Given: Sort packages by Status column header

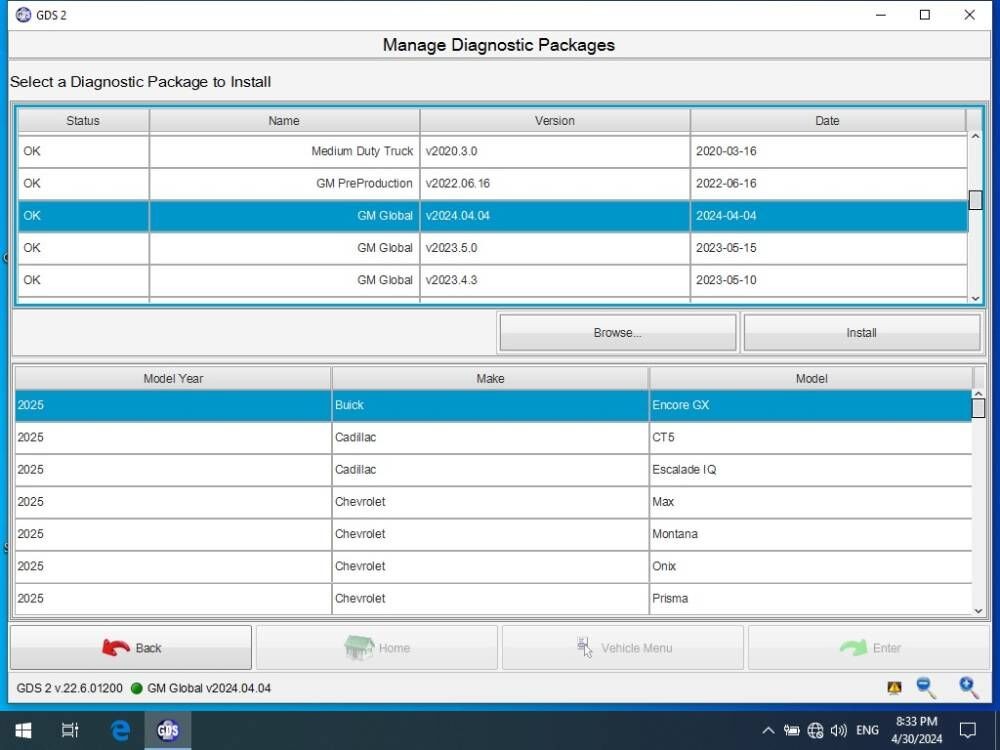Looking at the screenshot, I should pyautogui.click(x=83, y=121).
